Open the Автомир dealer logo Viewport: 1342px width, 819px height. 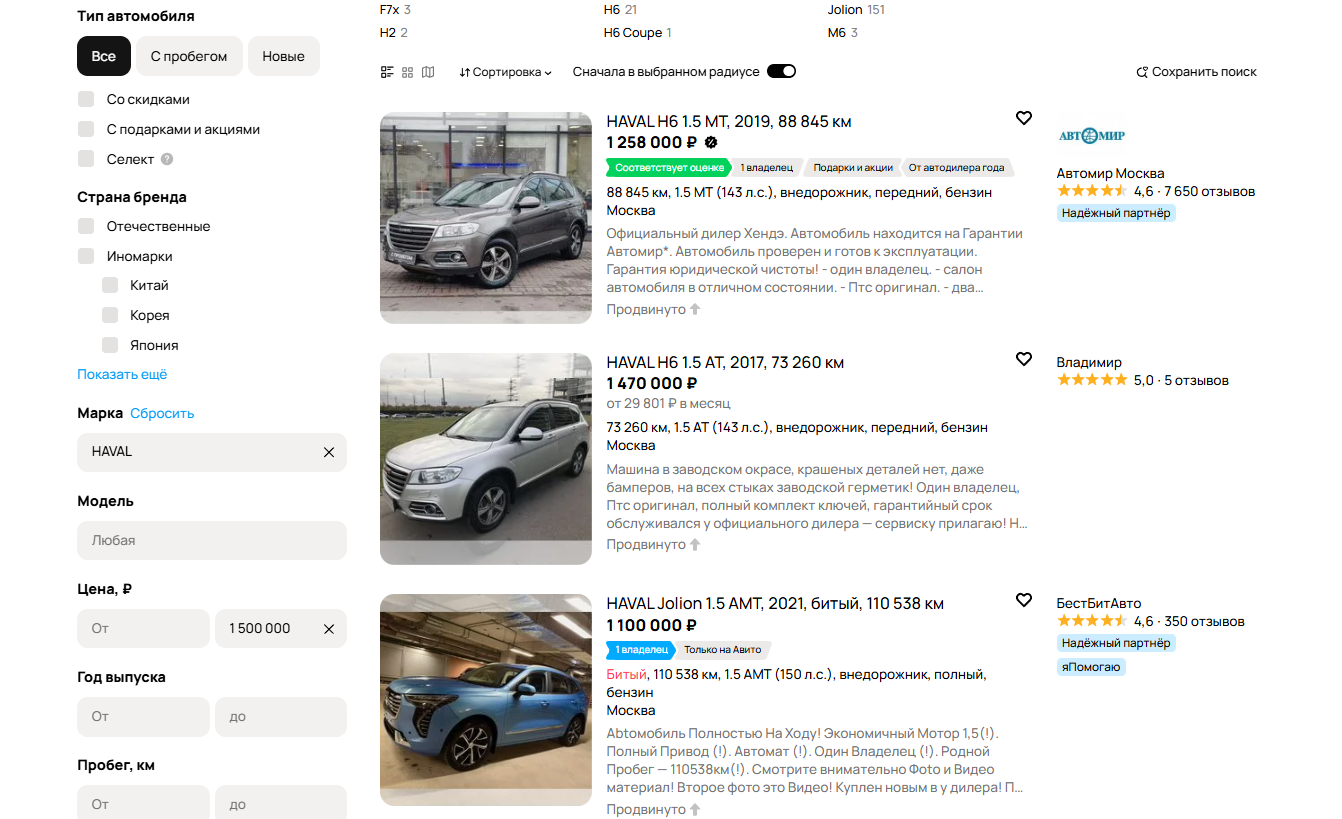click(1092, 135)
